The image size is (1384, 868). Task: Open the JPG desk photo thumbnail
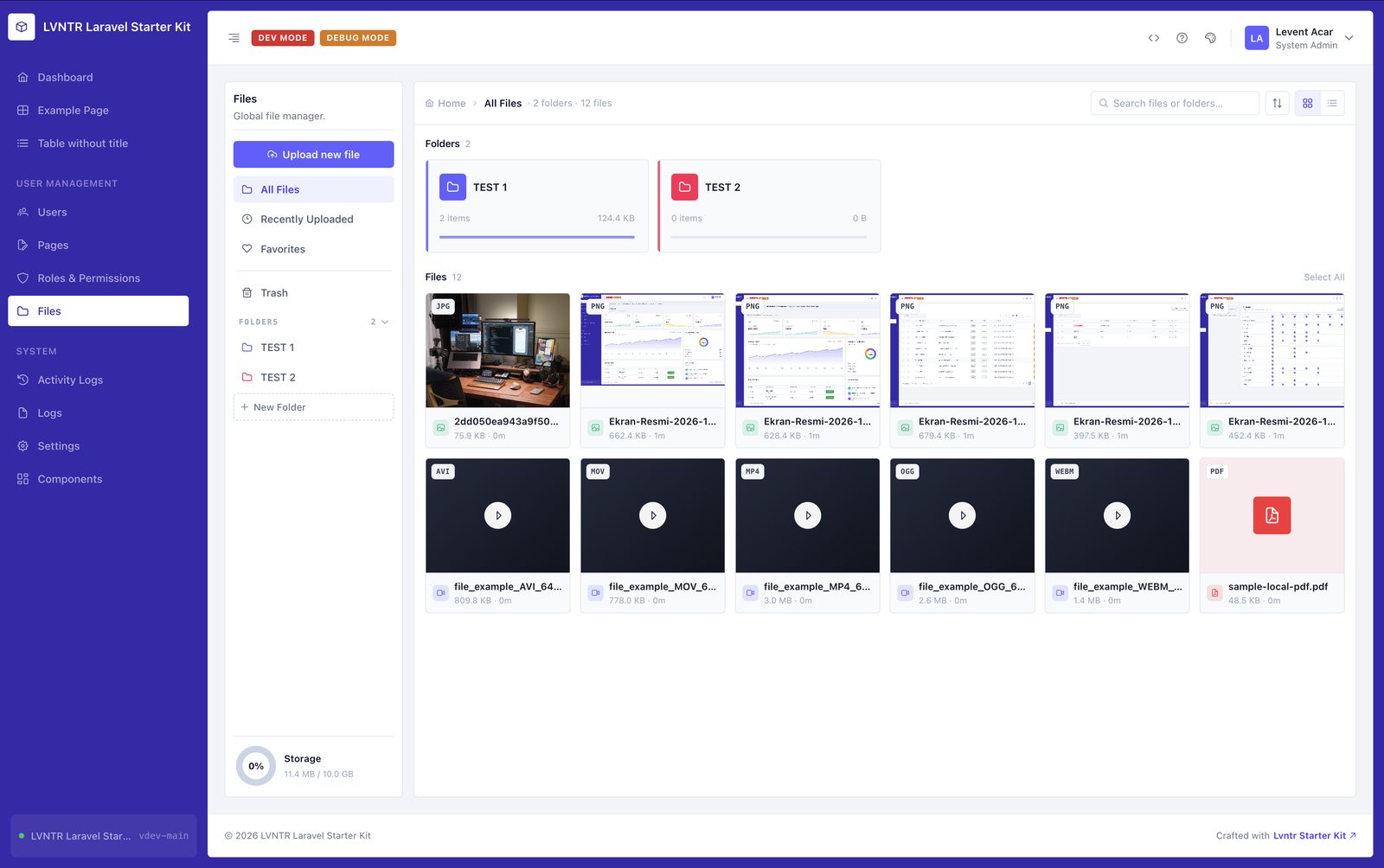[x=497, y=350]
